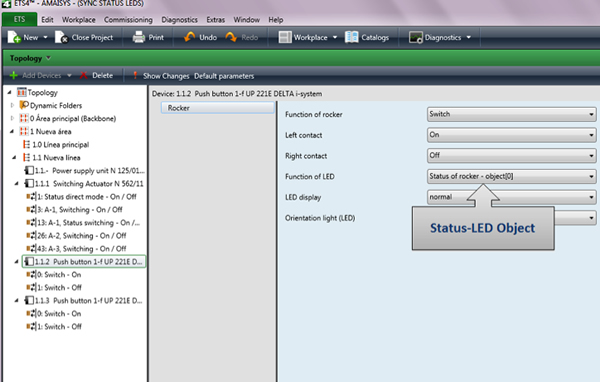Open the Commissioning menu
This screenshot has height=382, width=600.
click(x=128, y=20)
